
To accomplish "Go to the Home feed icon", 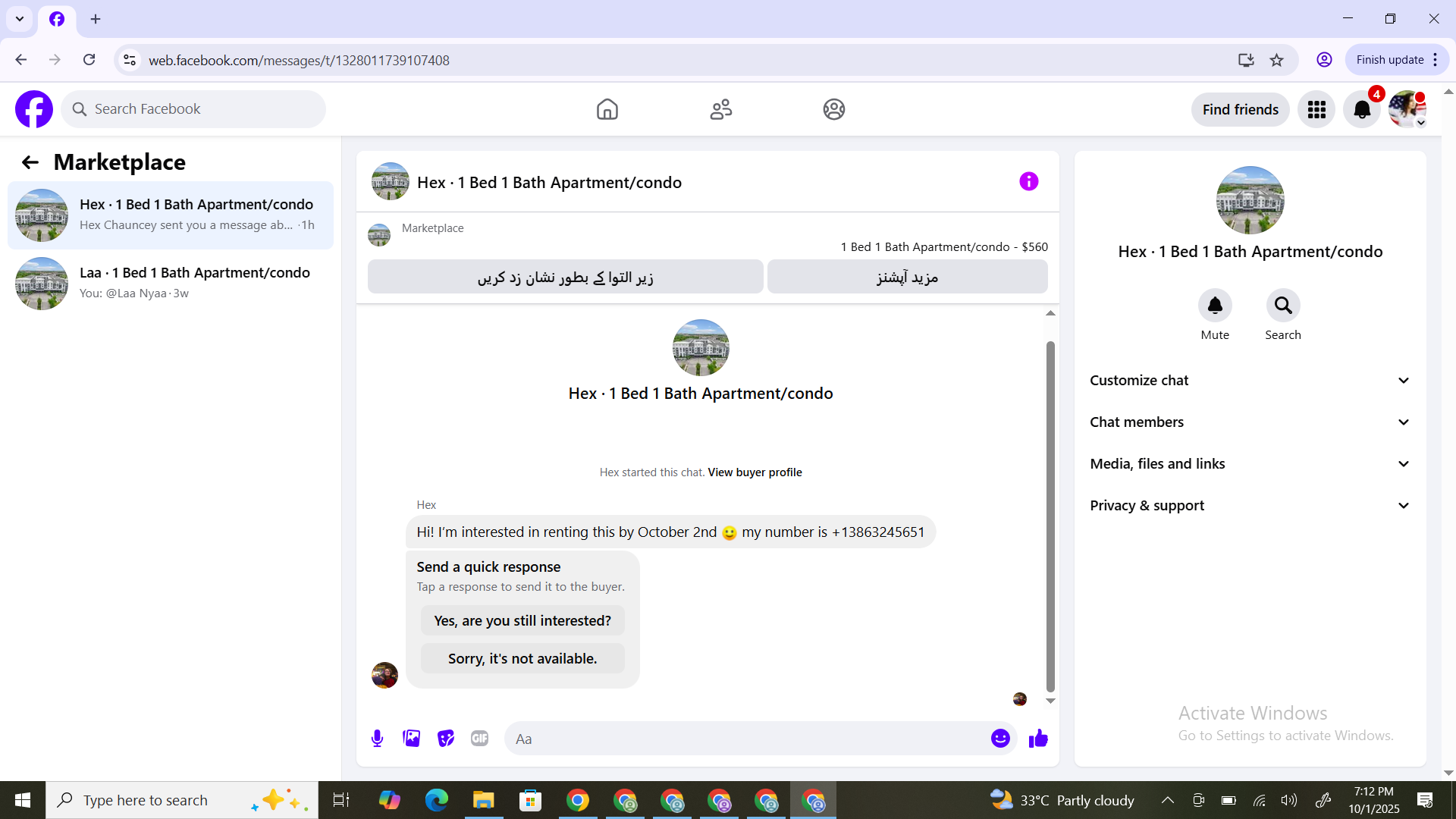I will pos(607,109).
